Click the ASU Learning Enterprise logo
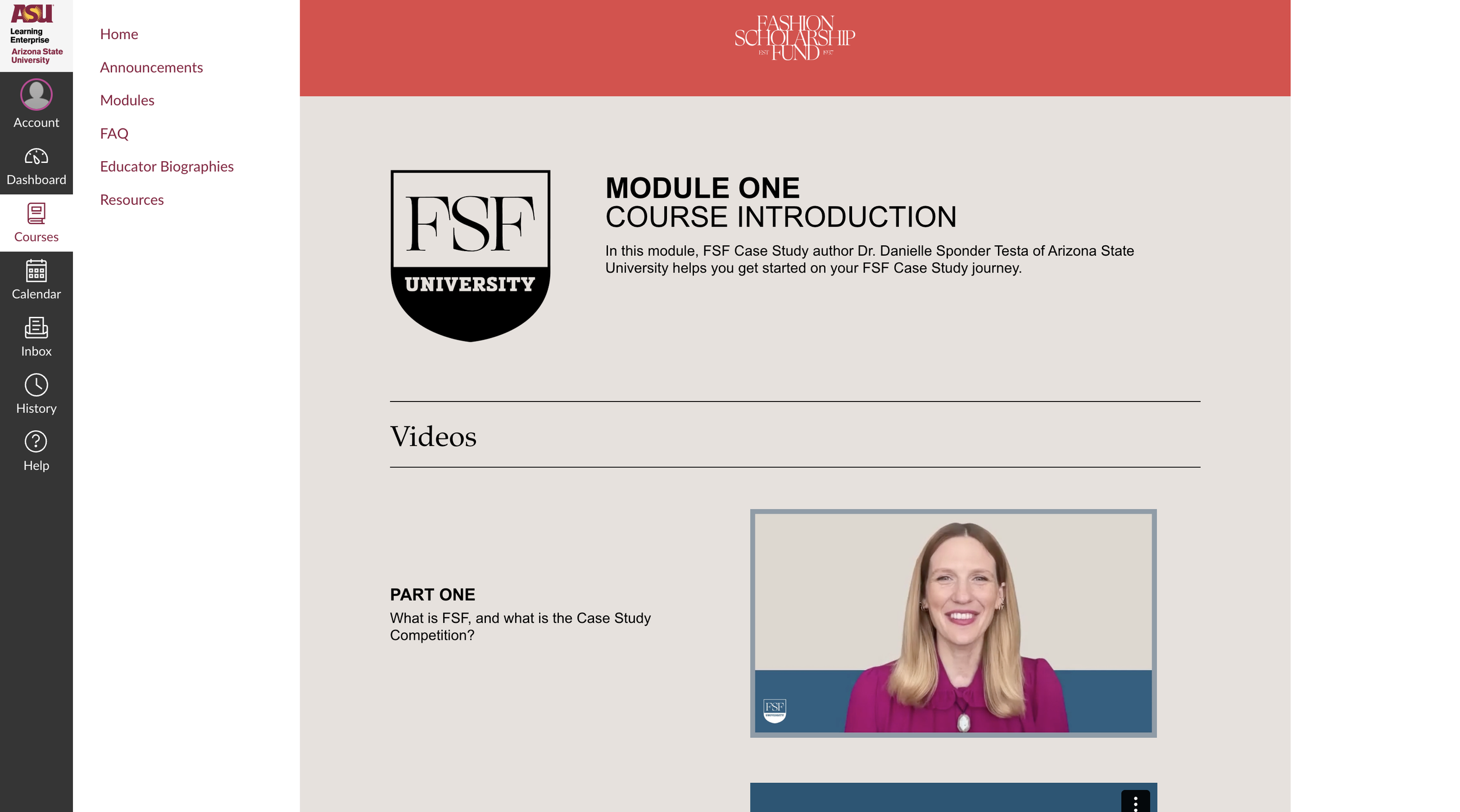The image size is (1460, 812). coord(36,35)
